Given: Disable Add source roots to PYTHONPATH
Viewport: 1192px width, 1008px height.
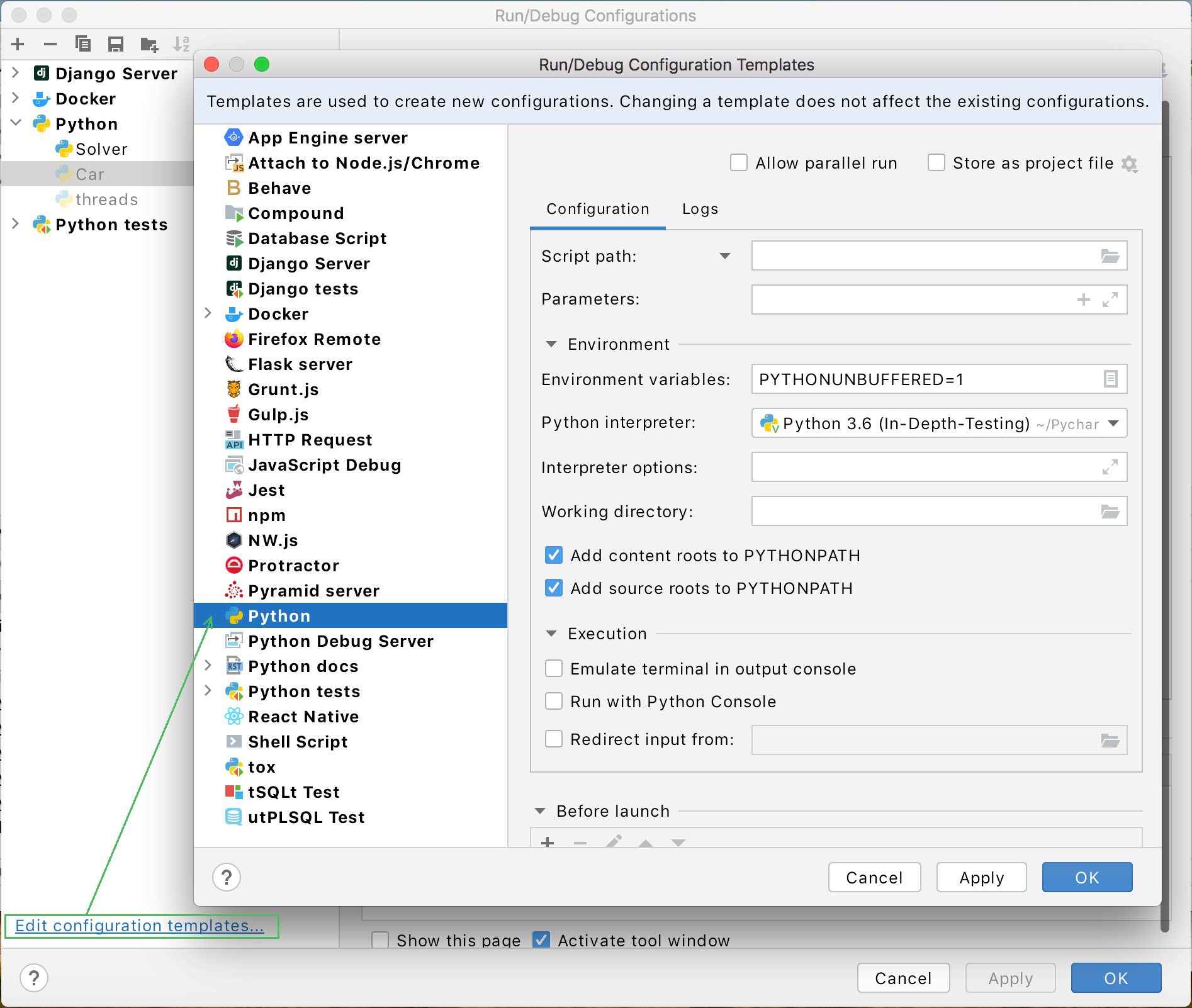Looking at the screenshot, I should [x=553, y=588].
